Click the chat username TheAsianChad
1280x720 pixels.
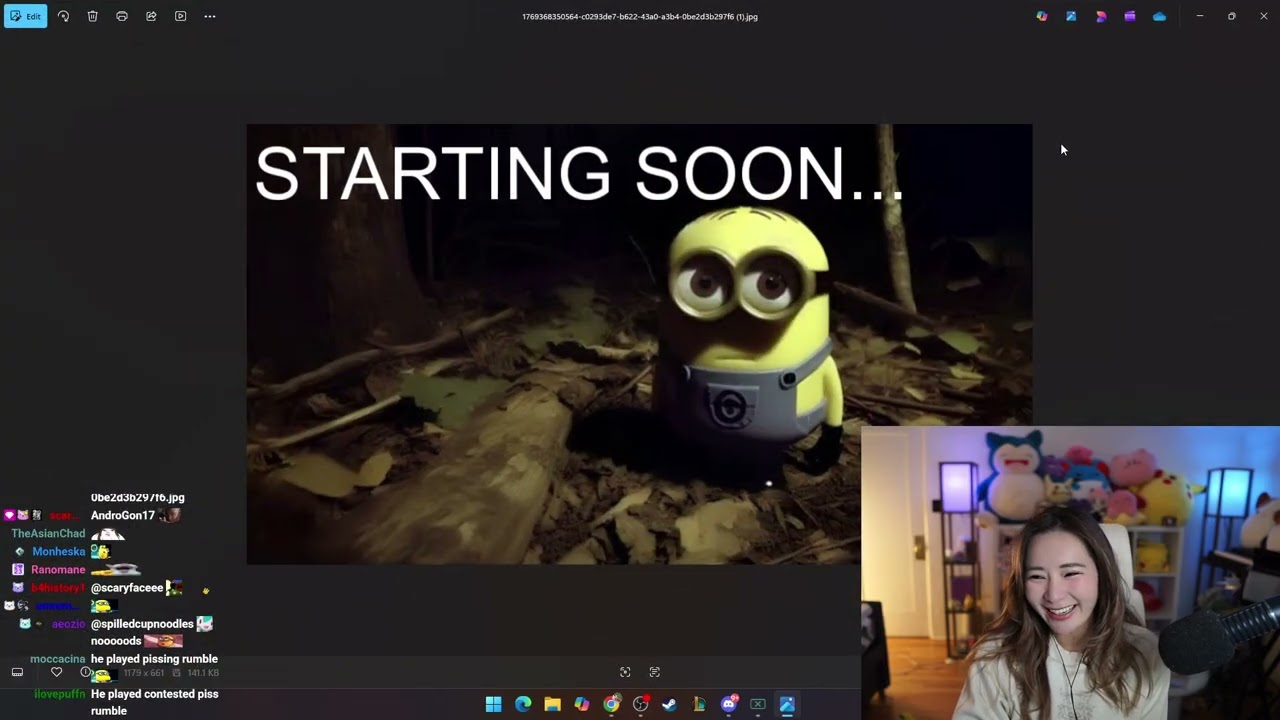tap(48, 534)
